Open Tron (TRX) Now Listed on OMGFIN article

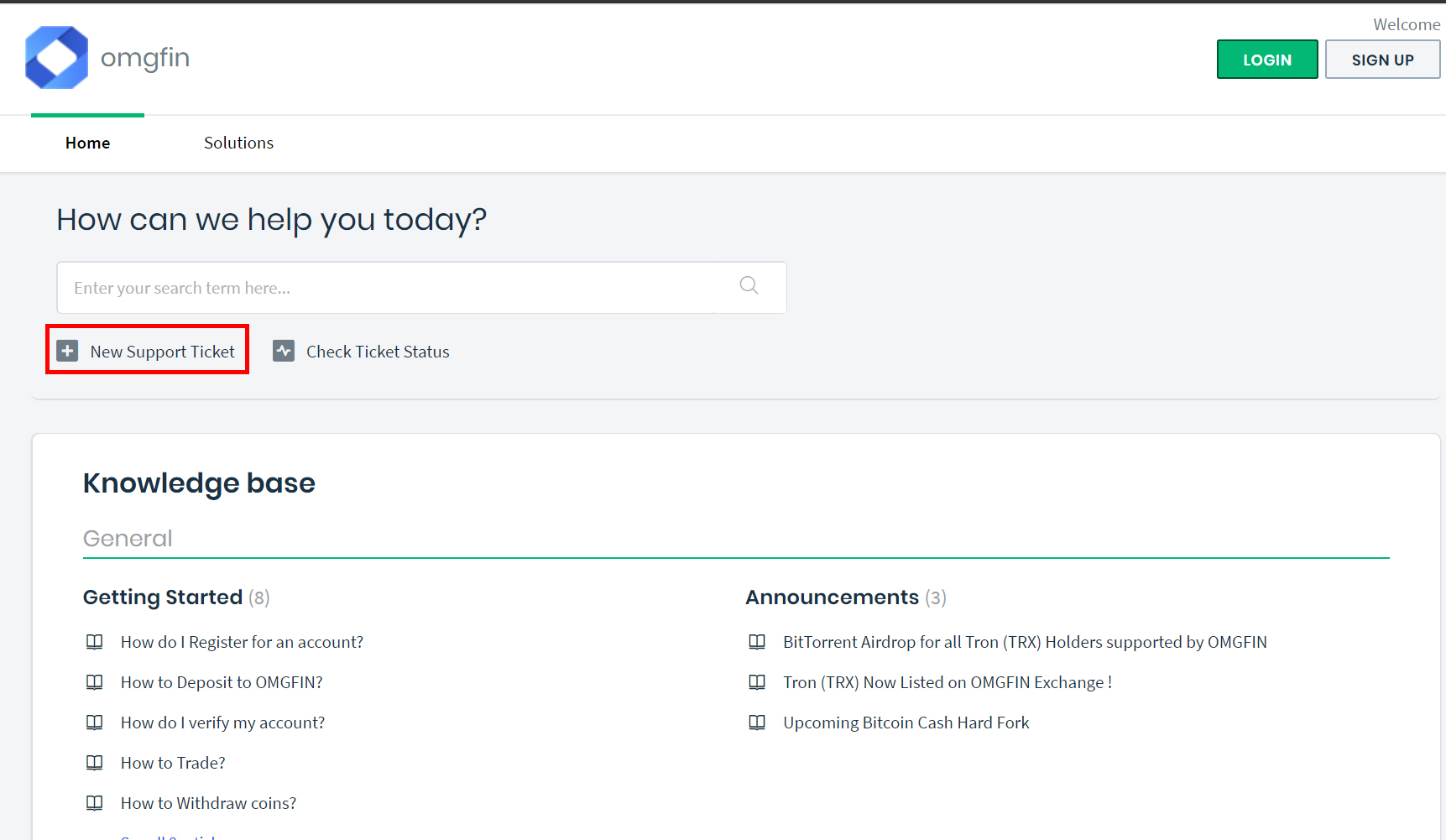[947, 682]
